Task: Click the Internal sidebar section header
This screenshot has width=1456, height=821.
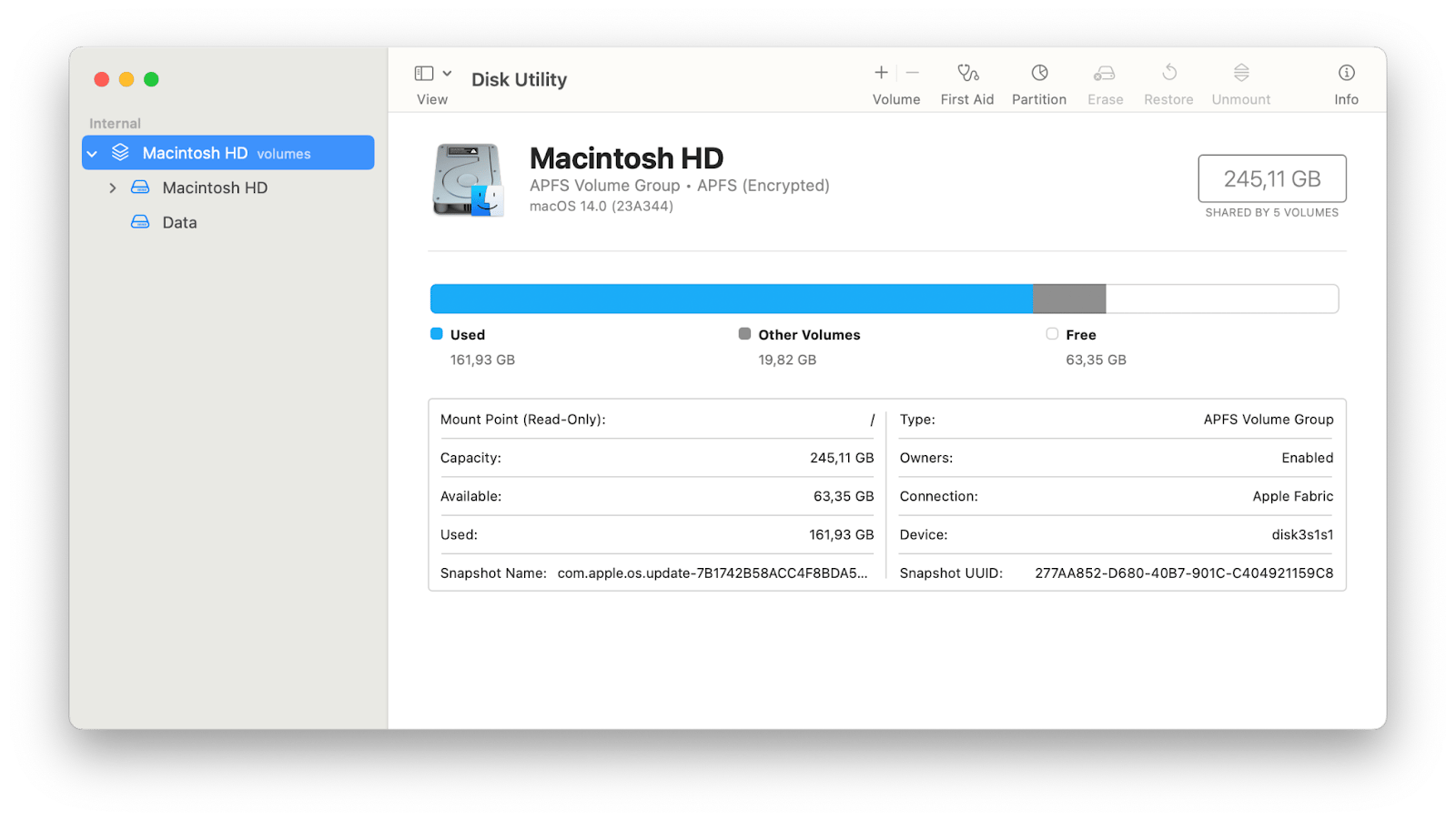Action: 115,123
